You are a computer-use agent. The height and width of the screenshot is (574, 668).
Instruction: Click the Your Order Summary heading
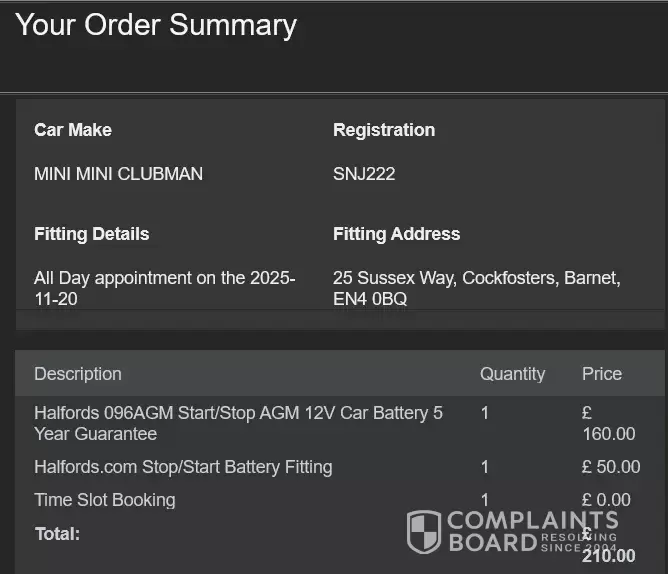coord(156,25)
